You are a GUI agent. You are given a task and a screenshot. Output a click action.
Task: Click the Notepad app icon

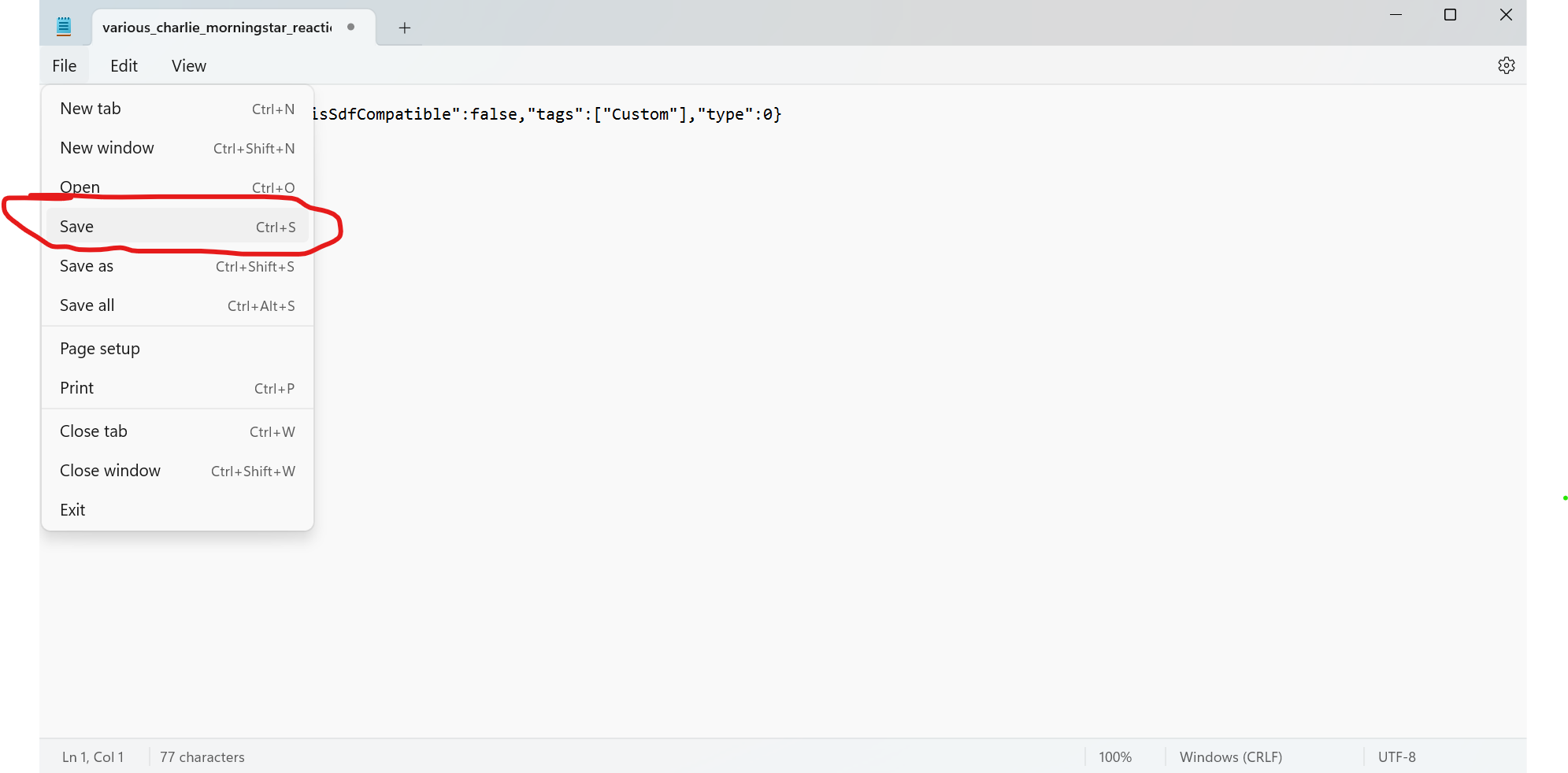click(64, 27)
